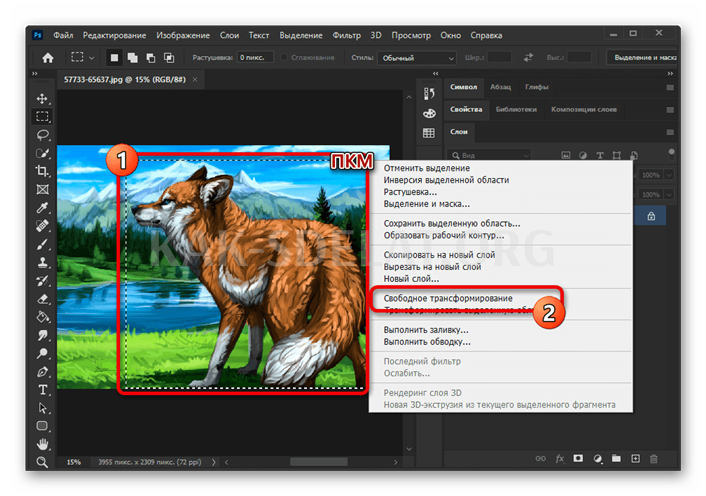Open the Symbol panel options menu
The image size is (706, 496).
[670, 87]
